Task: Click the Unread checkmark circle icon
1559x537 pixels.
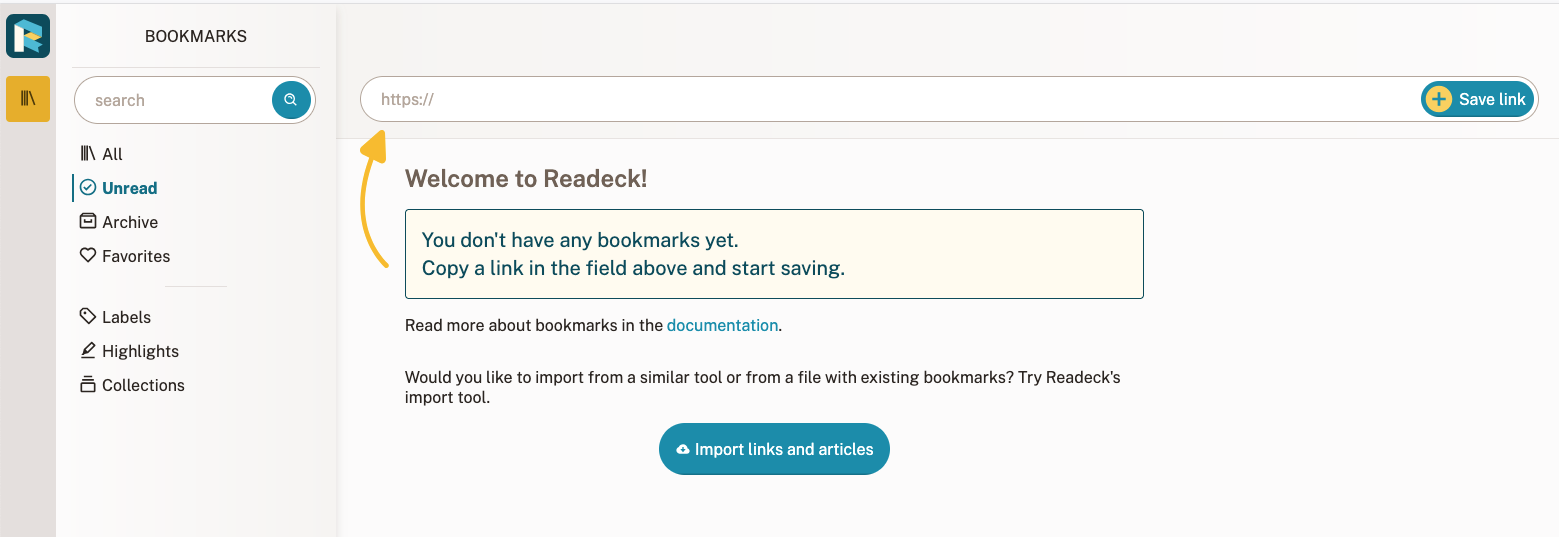Action: pos(88,187)
